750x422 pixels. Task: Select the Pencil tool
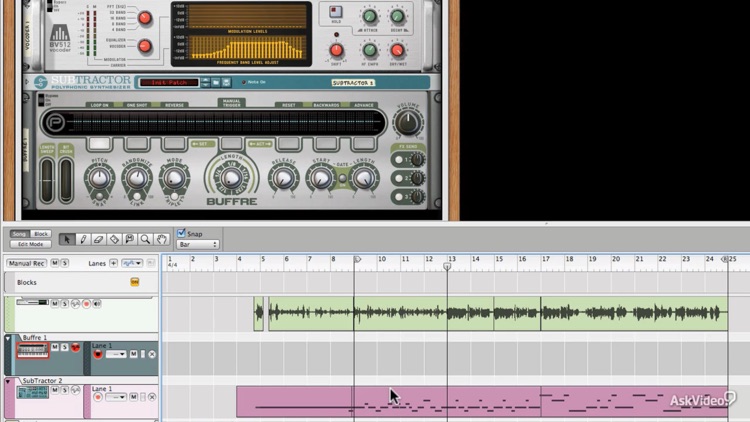click(x=83, y=239)
